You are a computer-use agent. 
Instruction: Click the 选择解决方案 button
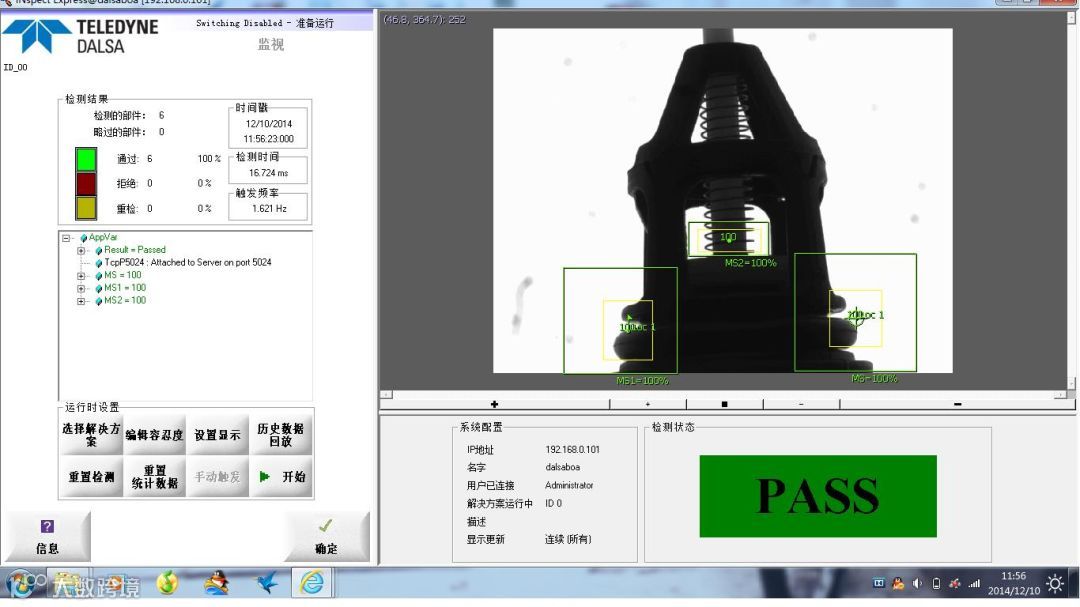91,435
